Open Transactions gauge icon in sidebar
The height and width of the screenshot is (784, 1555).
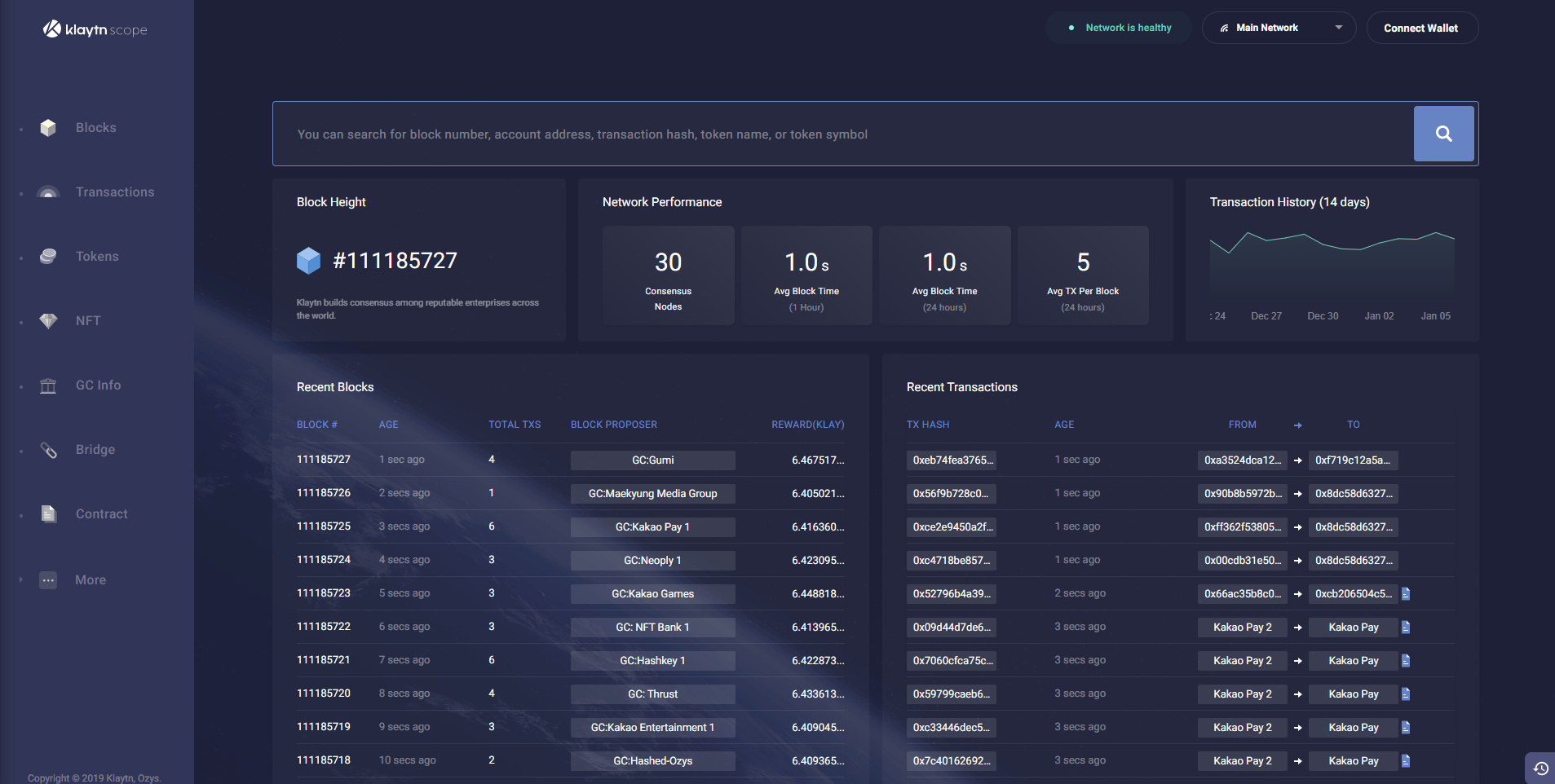pyautogui.click(x=48, y=192)
